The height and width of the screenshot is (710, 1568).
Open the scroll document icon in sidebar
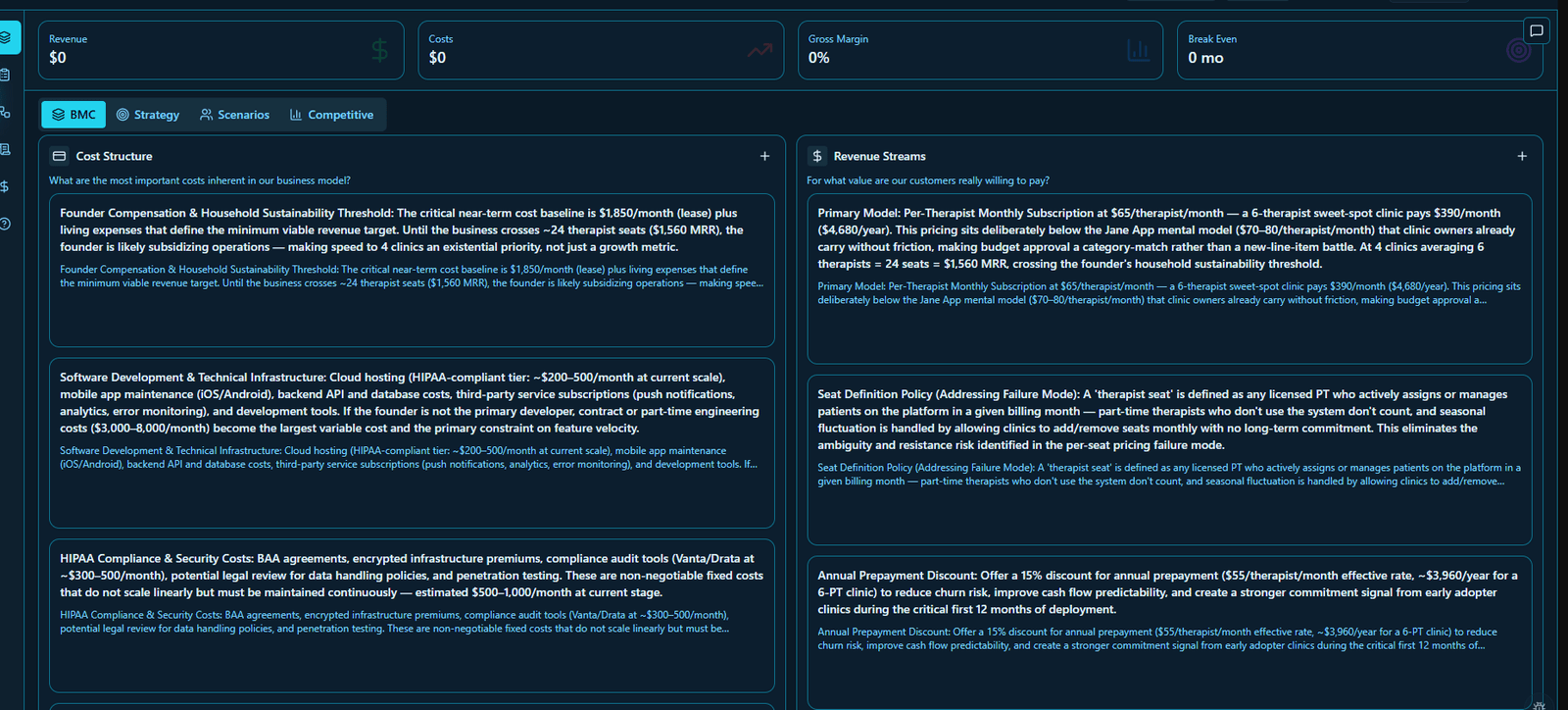pos(6,149)
